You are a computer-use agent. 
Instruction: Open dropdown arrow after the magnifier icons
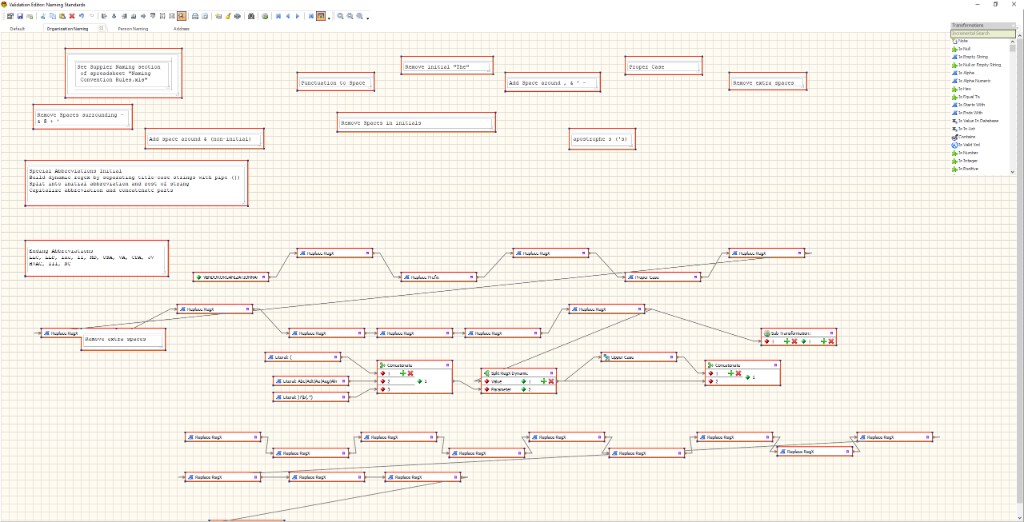coord(368,18)
